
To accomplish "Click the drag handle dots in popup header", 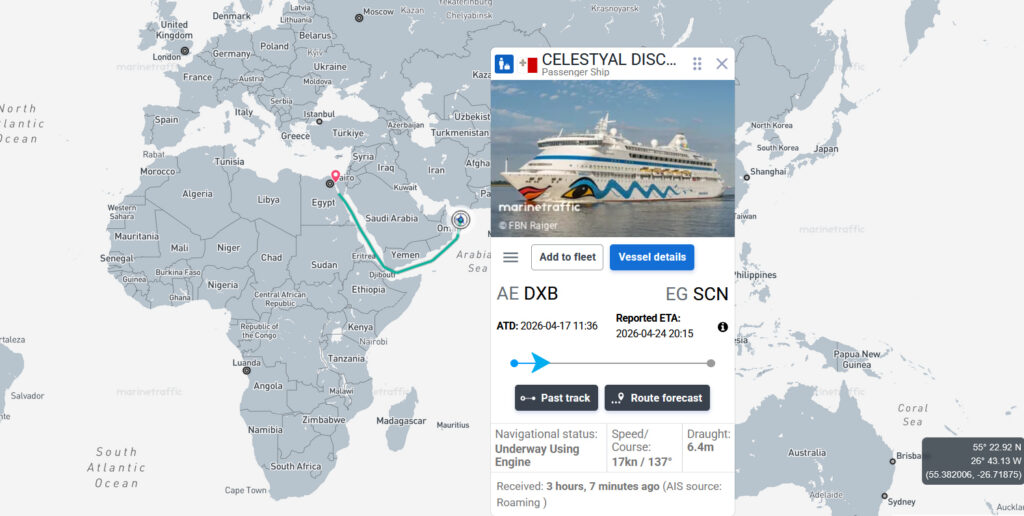I will (697, 63).
